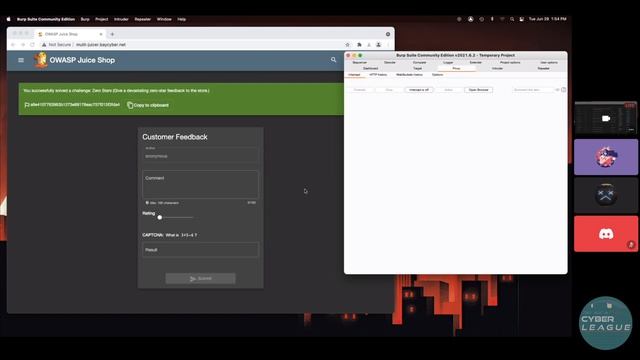Screen dimensions: 640x360
Task: Switch to Burp's Sequencer tab
Action: (360, 62)
